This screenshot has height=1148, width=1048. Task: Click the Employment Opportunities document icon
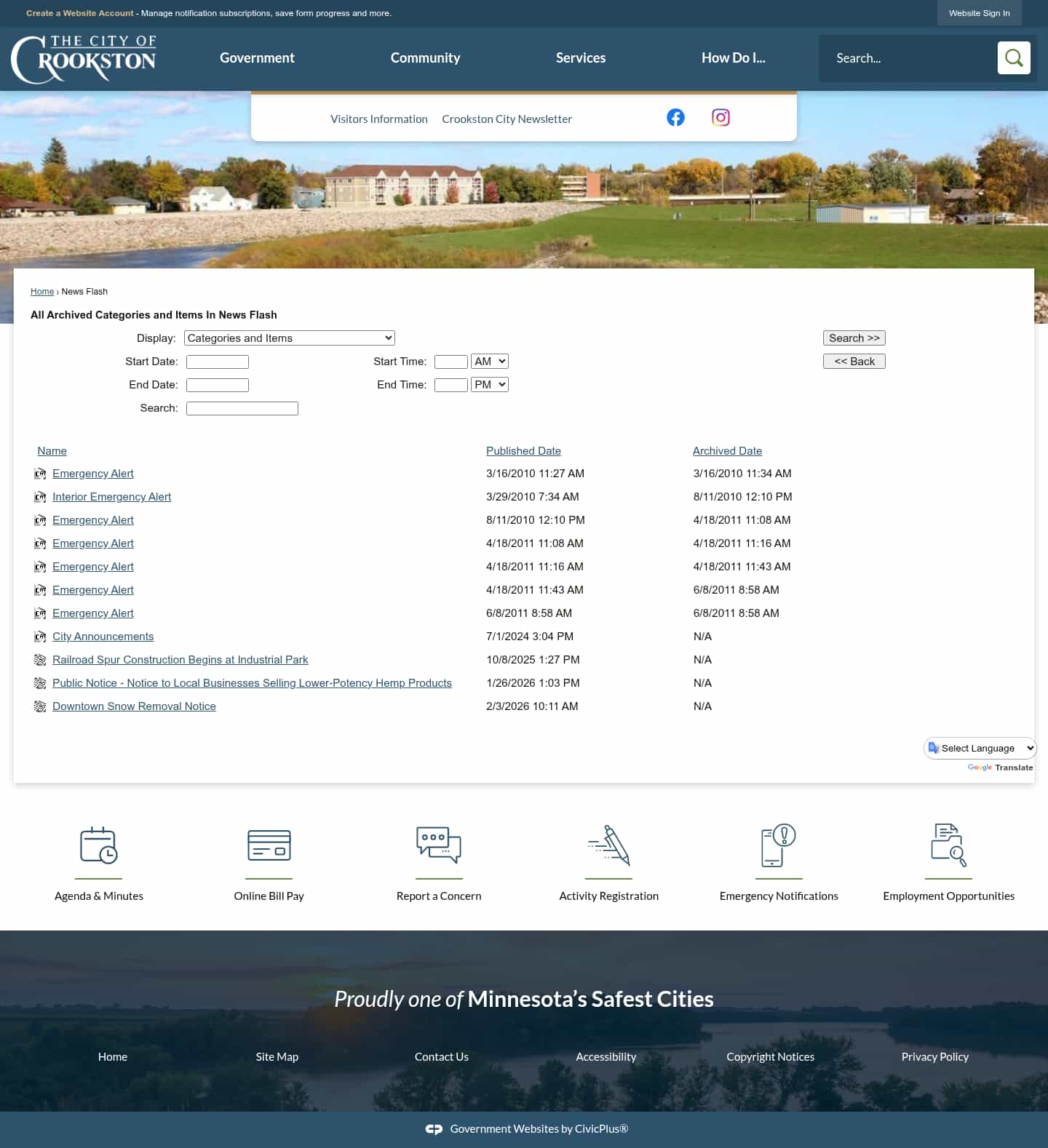(x=949, y=845)
